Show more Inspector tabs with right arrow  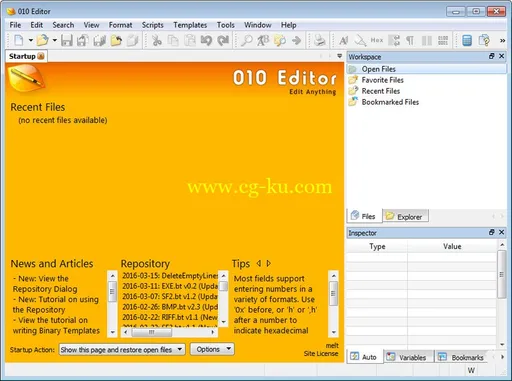tap(502, 357)
